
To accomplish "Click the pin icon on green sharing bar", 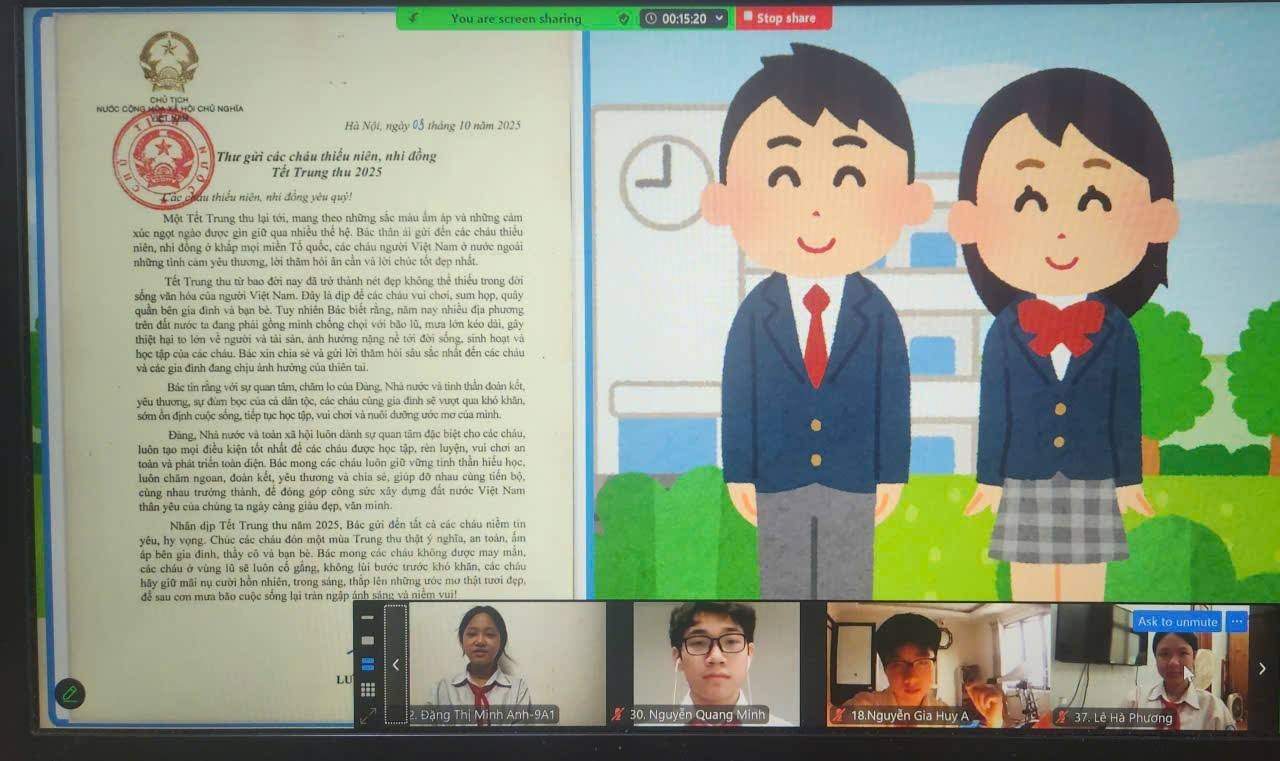I will (415, 18).
